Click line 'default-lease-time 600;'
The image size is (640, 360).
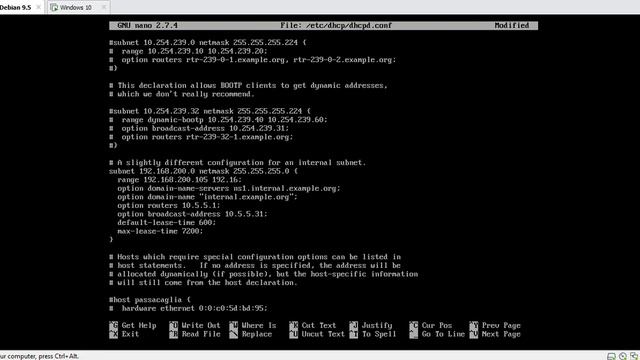pos(167,222)
